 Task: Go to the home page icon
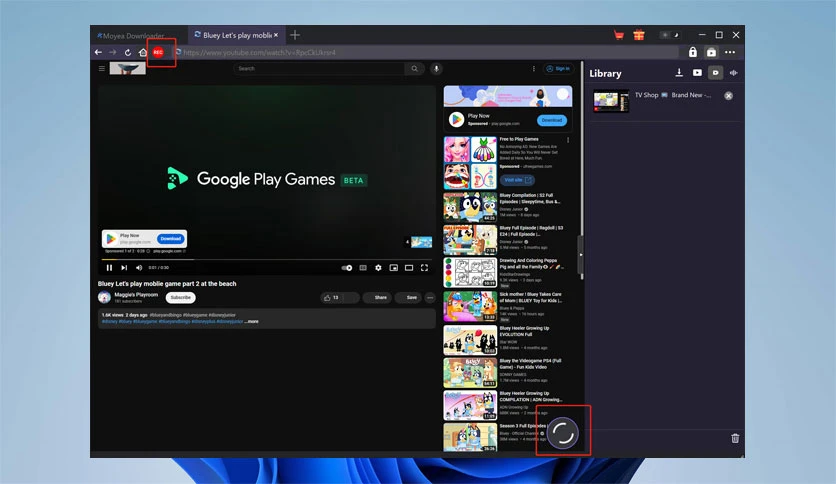click(x=143, y=52)
